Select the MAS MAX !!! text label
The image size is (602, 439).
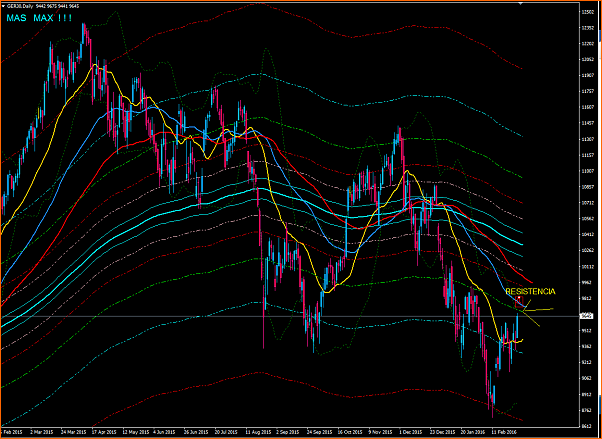[x=39, y=18]
